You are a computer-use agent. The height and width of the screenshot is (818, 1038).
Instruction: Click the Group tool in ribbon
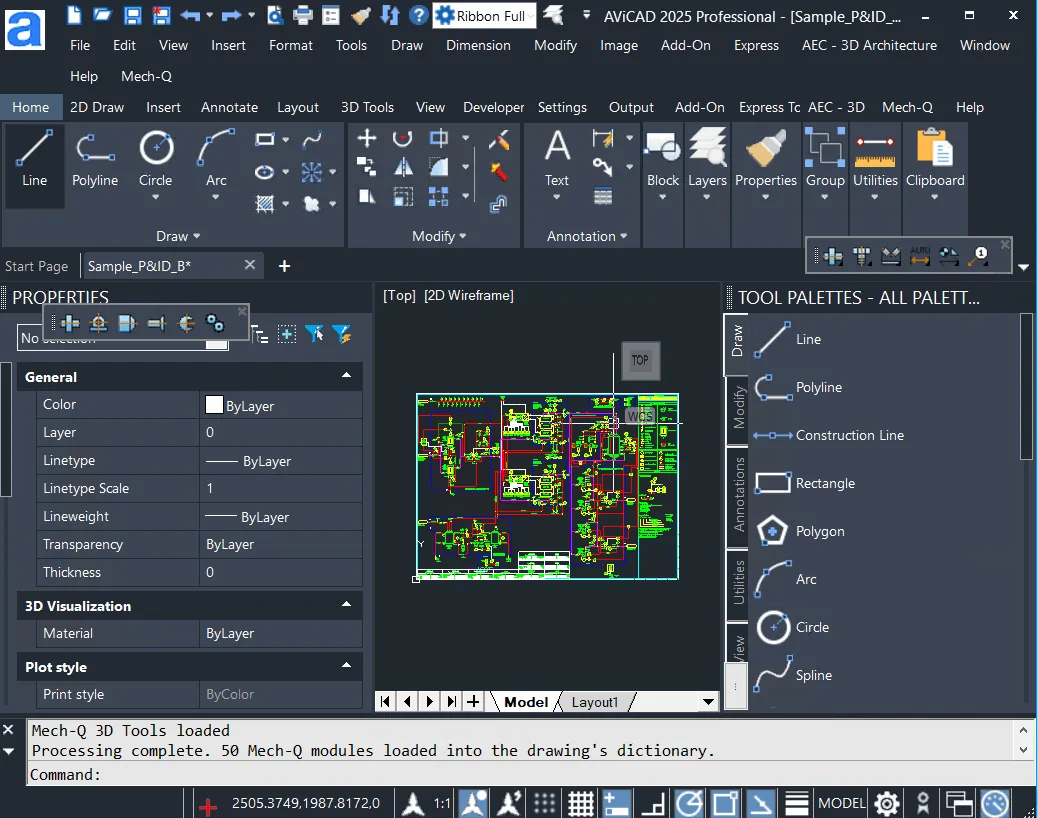pyautogui.click(x=825, y=163)
